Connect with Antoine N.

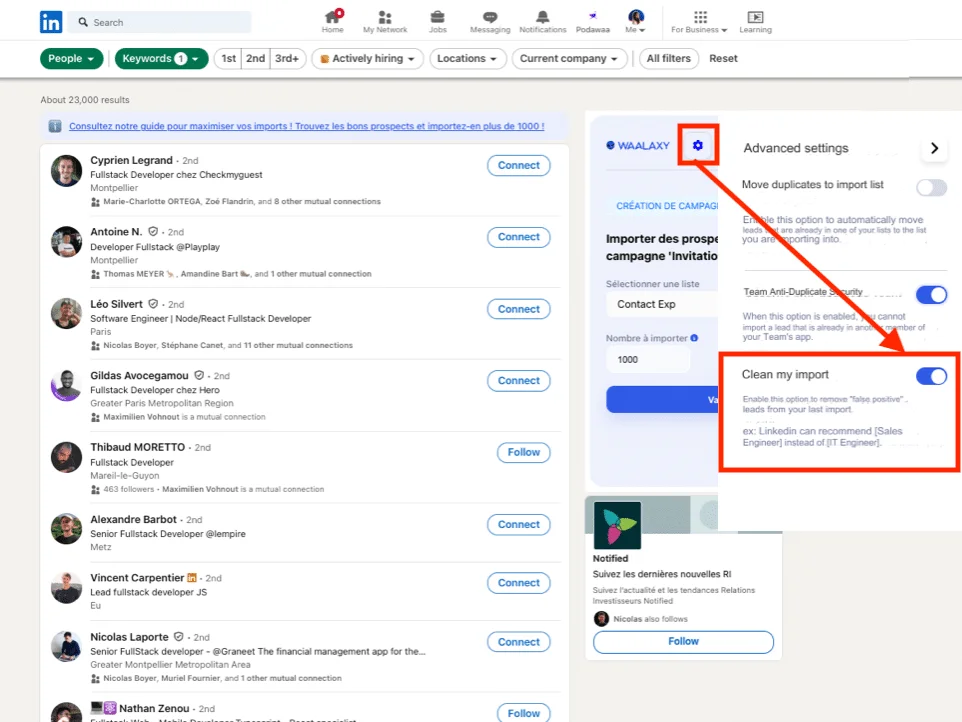click(518, 237)
